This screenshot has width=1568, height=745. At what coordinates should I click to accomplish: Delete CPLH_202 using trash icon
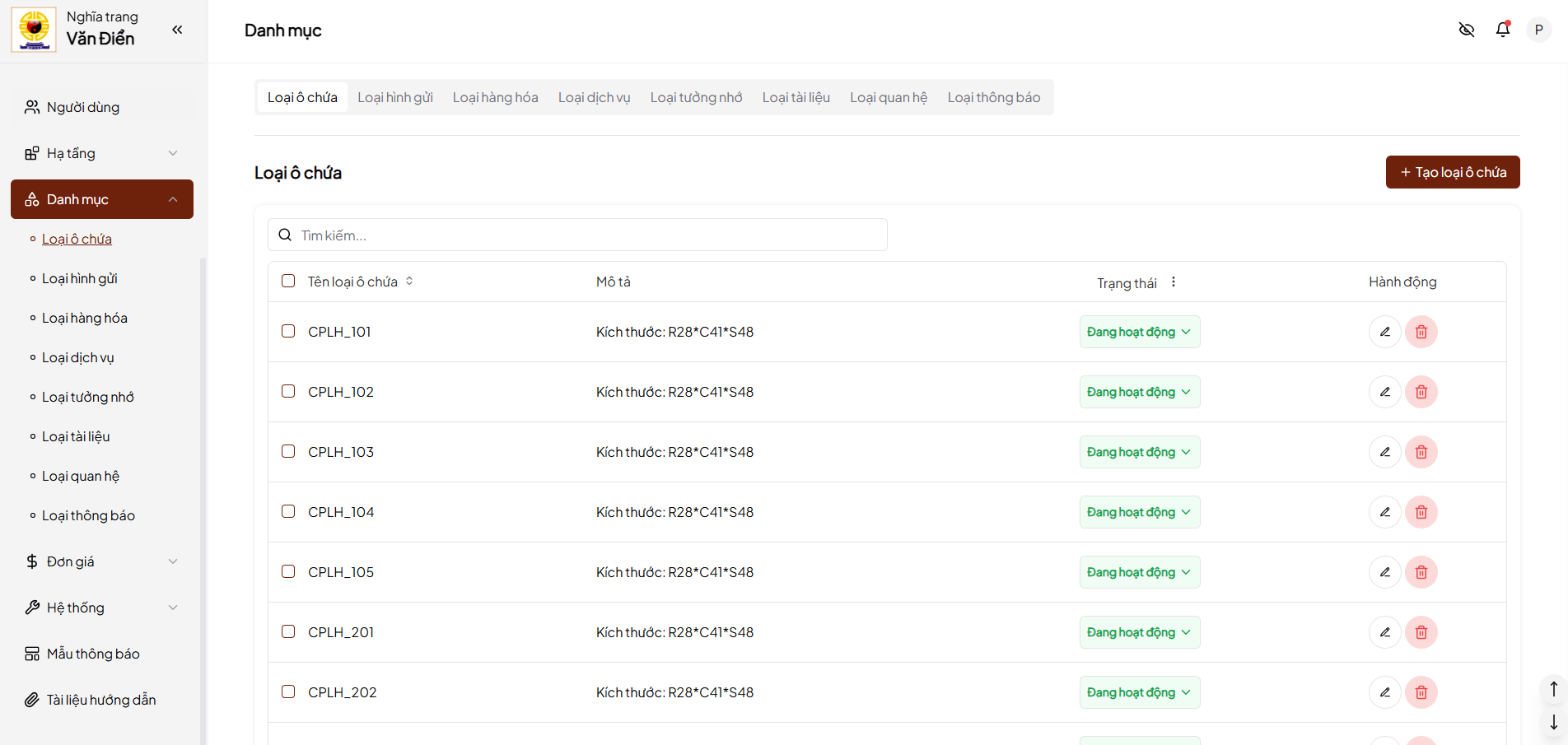[x=1421, y=692]
